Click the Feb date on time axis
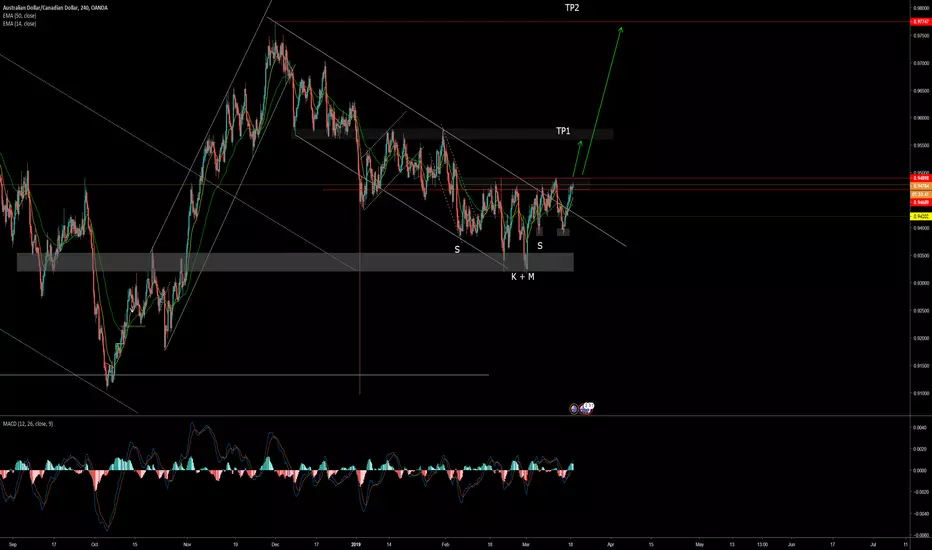This screenshot has height=550, width=932. [x=445, y=544]
